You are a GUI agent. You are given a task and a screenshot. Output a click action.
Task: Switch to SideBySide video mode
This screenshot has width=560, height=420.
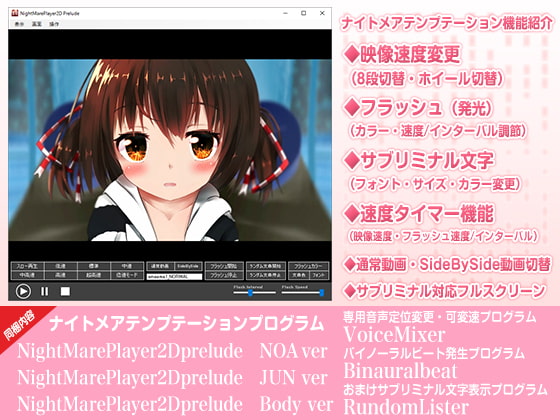188,266
